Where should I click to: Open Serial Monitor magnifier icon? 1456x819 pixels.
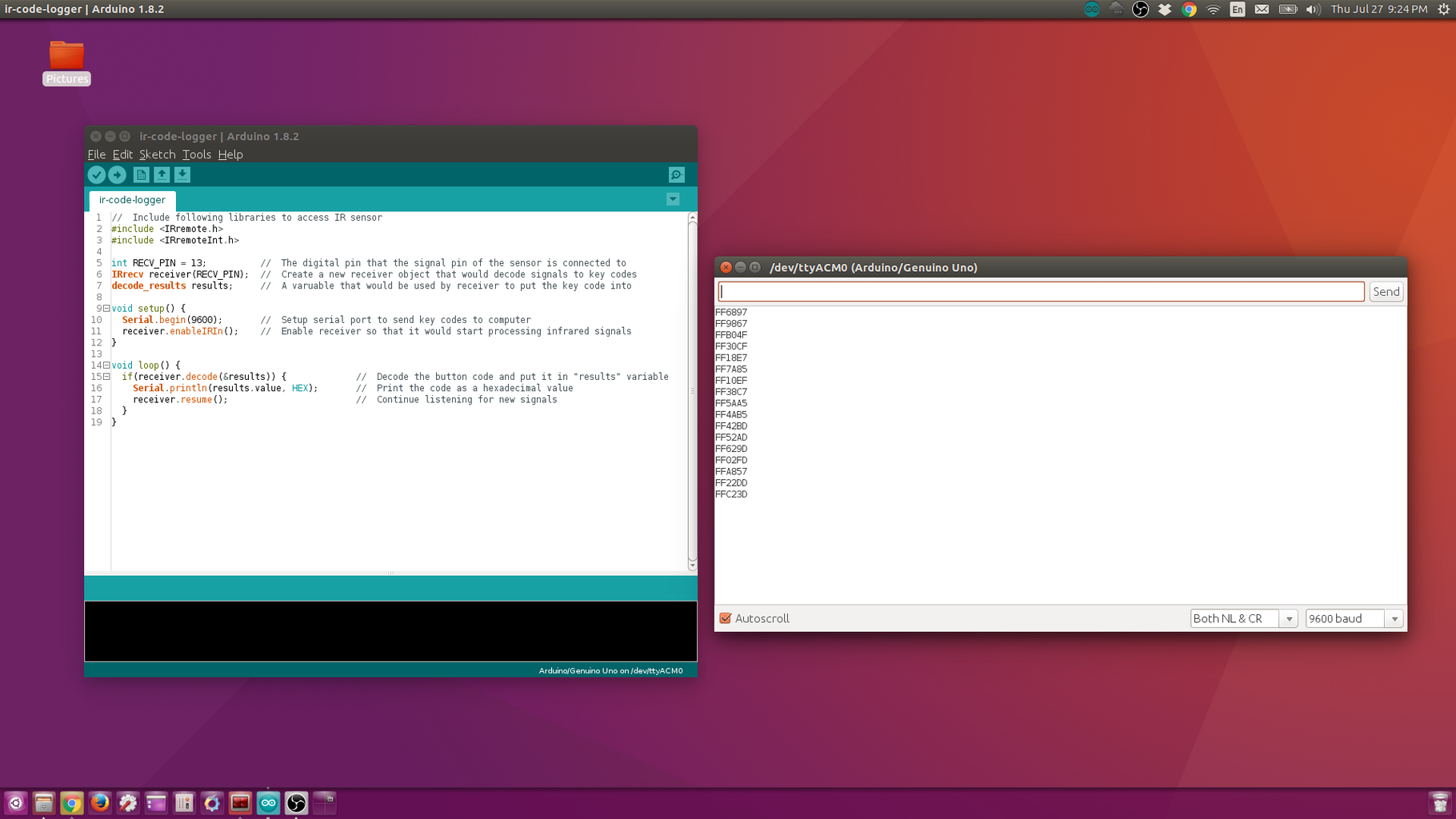[676, 174]
